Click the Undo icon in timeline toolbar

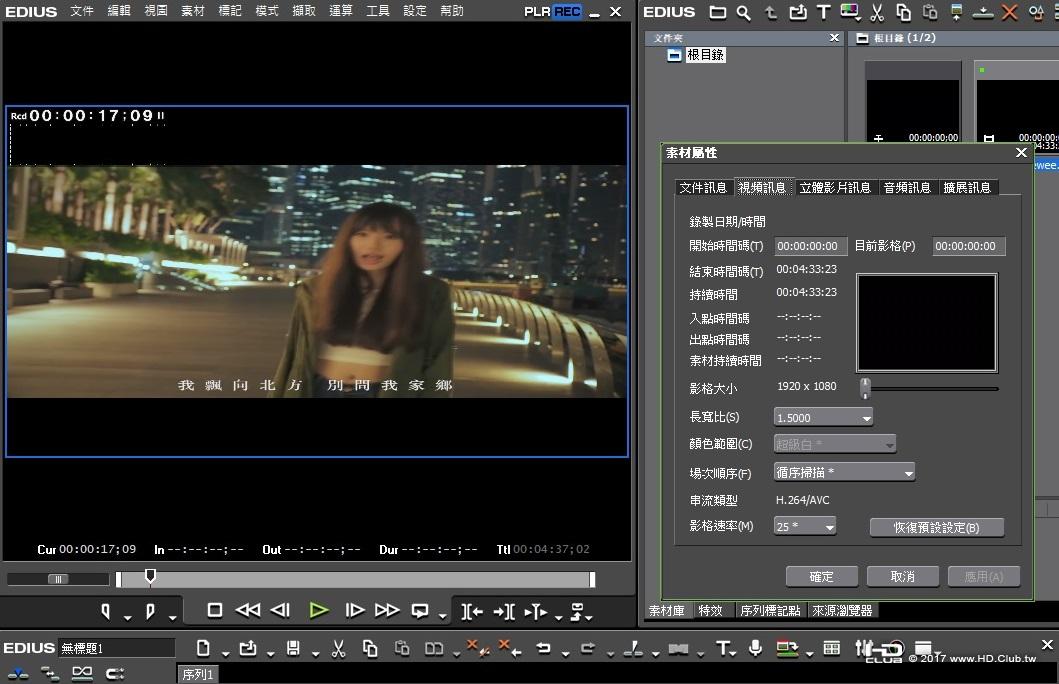click(544, 648)
